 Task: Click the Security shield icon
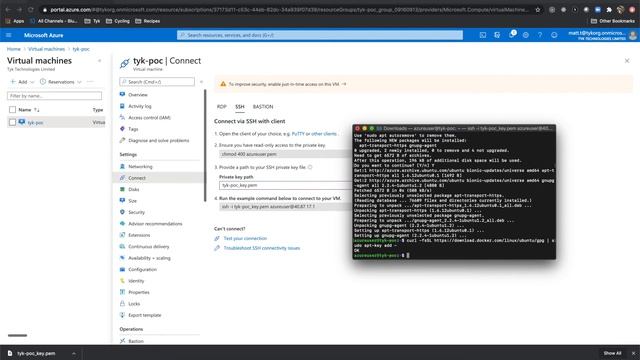click(x=122, y=212)
